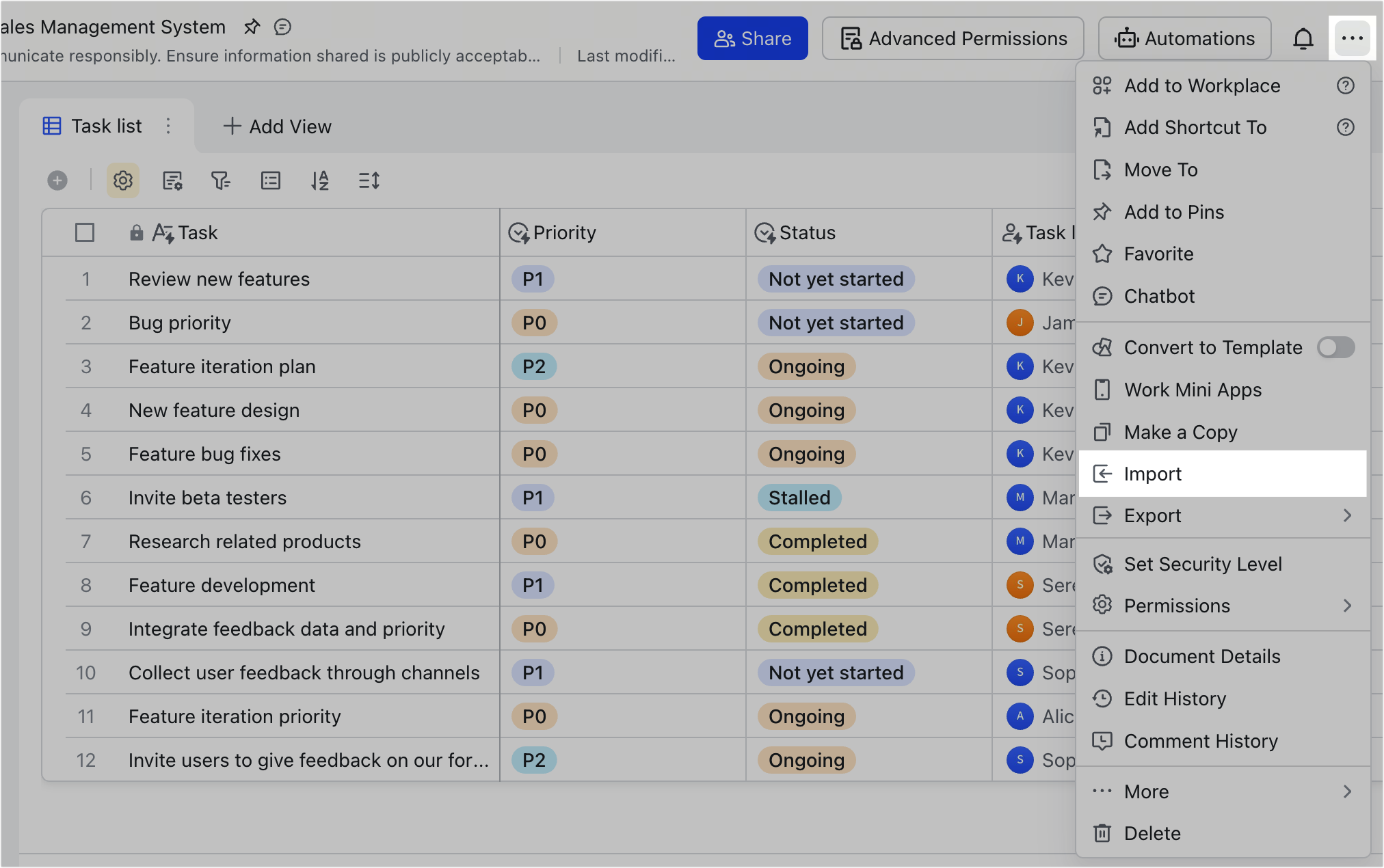Select Add to Pins
Viewport: 1384px width, 868px height.
coord(1223,212)
